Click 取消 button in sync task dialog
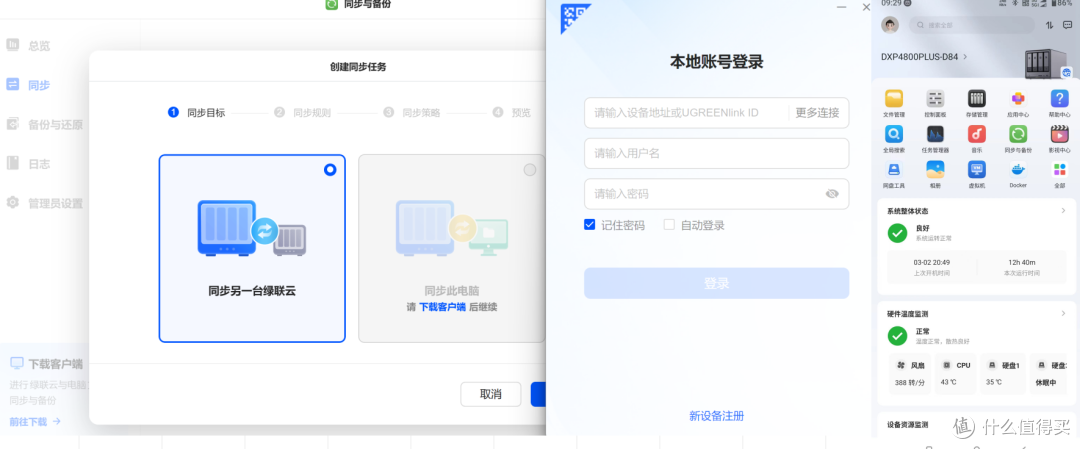The width and height of the screenshot is (1080, 449). (490, 395)
